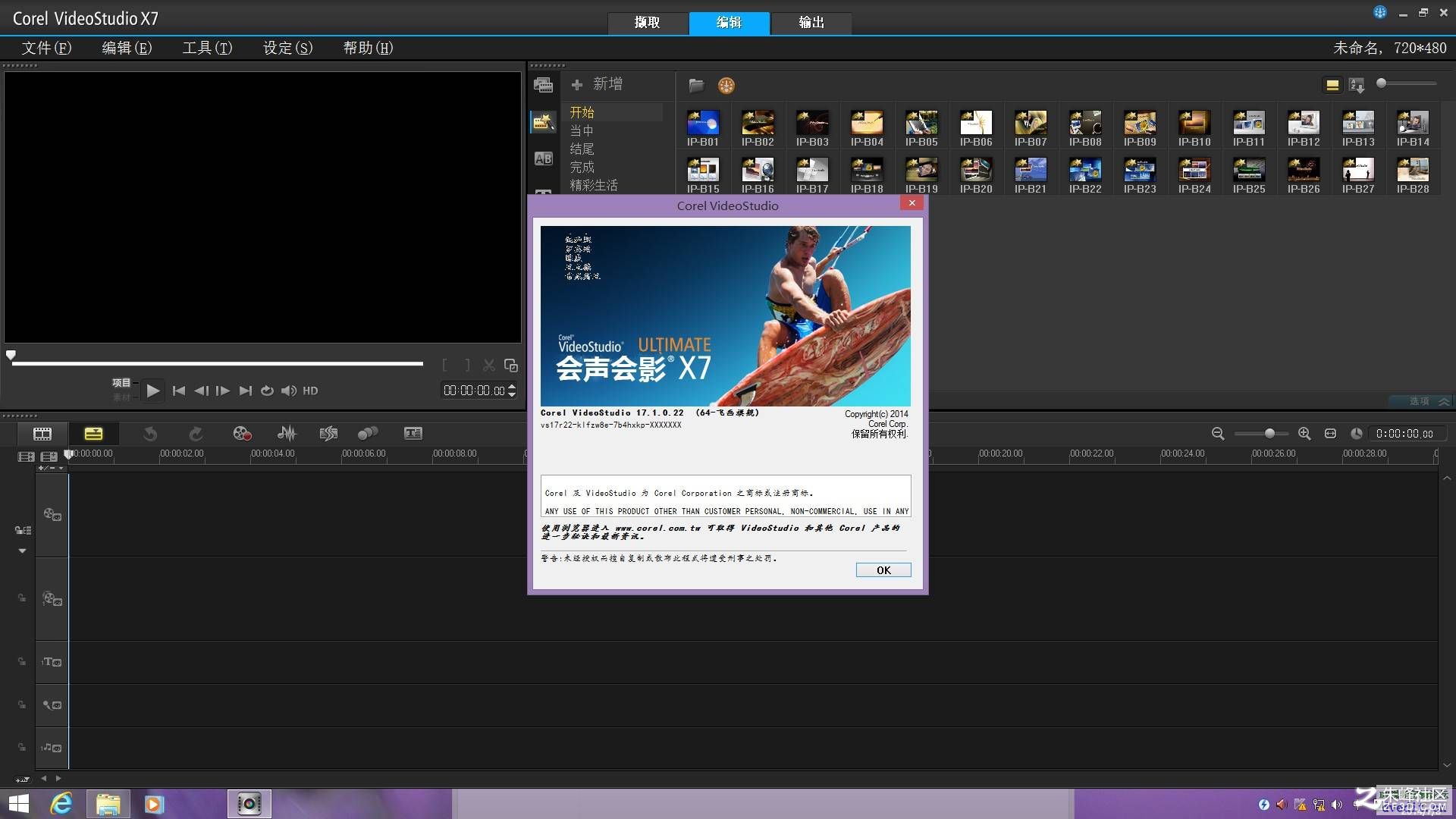Click the folder icon to add a folder
1456x819 pixels.
[696, 85]
